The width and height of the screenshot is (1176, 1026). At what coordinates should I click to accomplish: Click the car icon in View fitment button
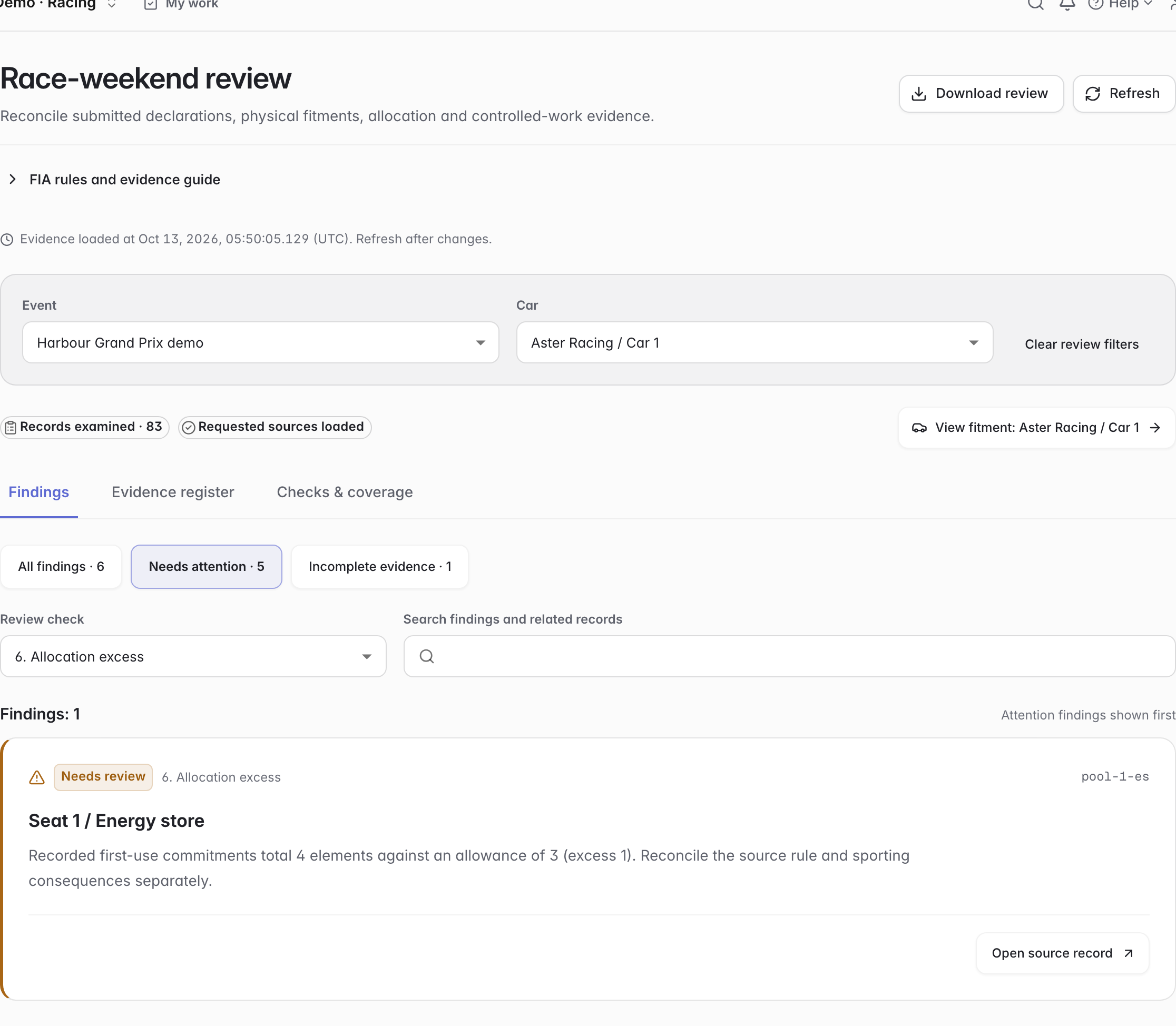pos(919,428)
